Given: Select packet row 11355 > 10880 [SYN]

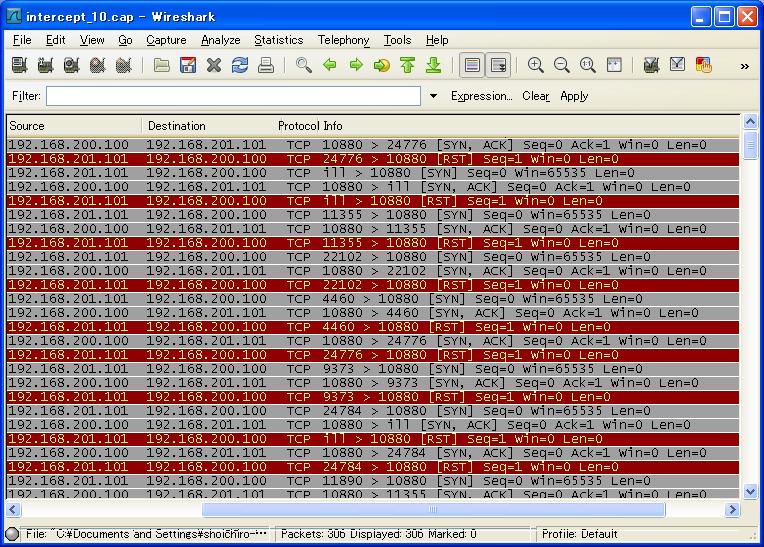Looking at the screenshot, I should point(373,215).
